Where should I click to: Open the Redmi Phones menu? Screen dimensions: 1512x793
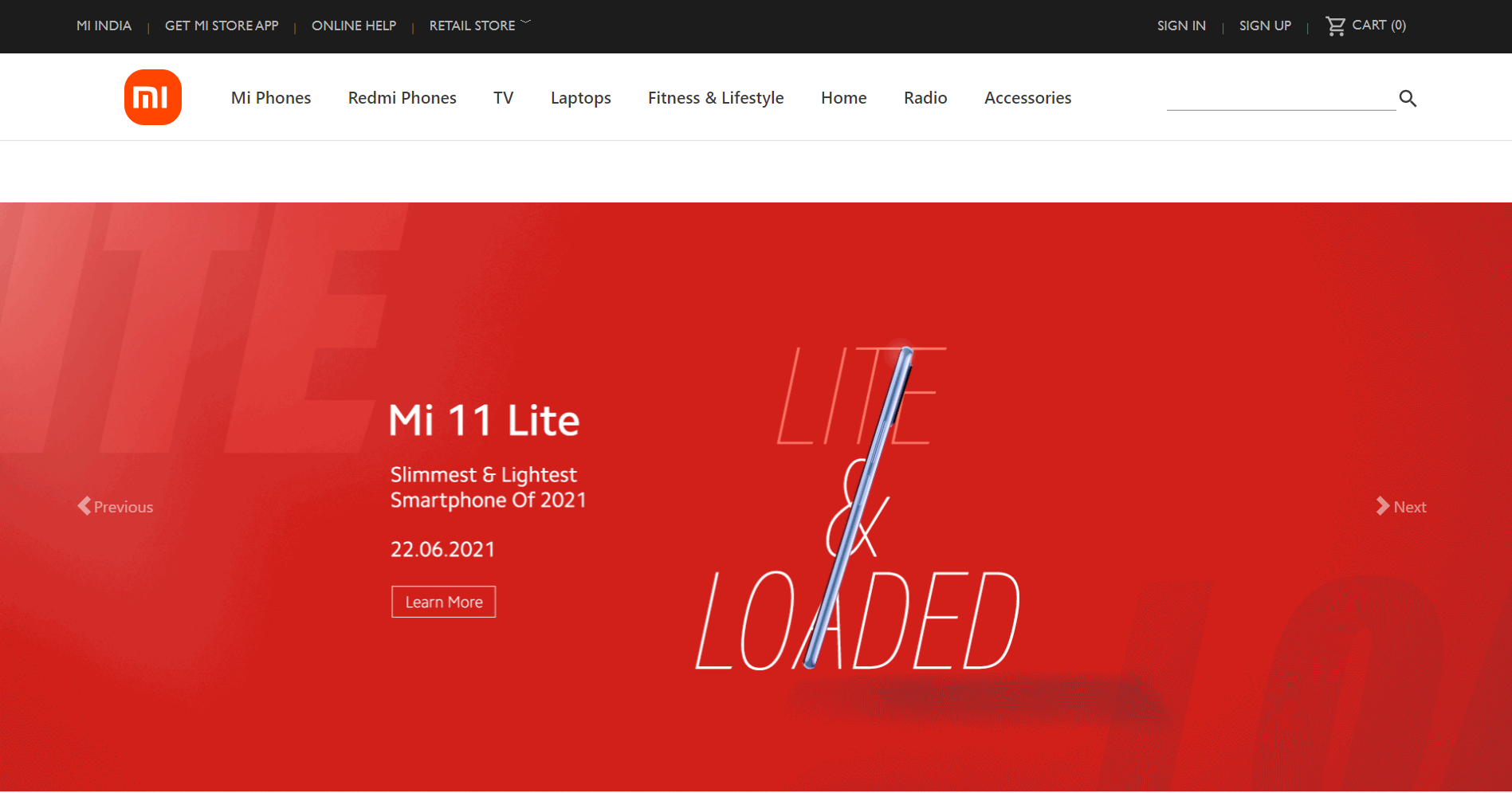pos(402,98)
